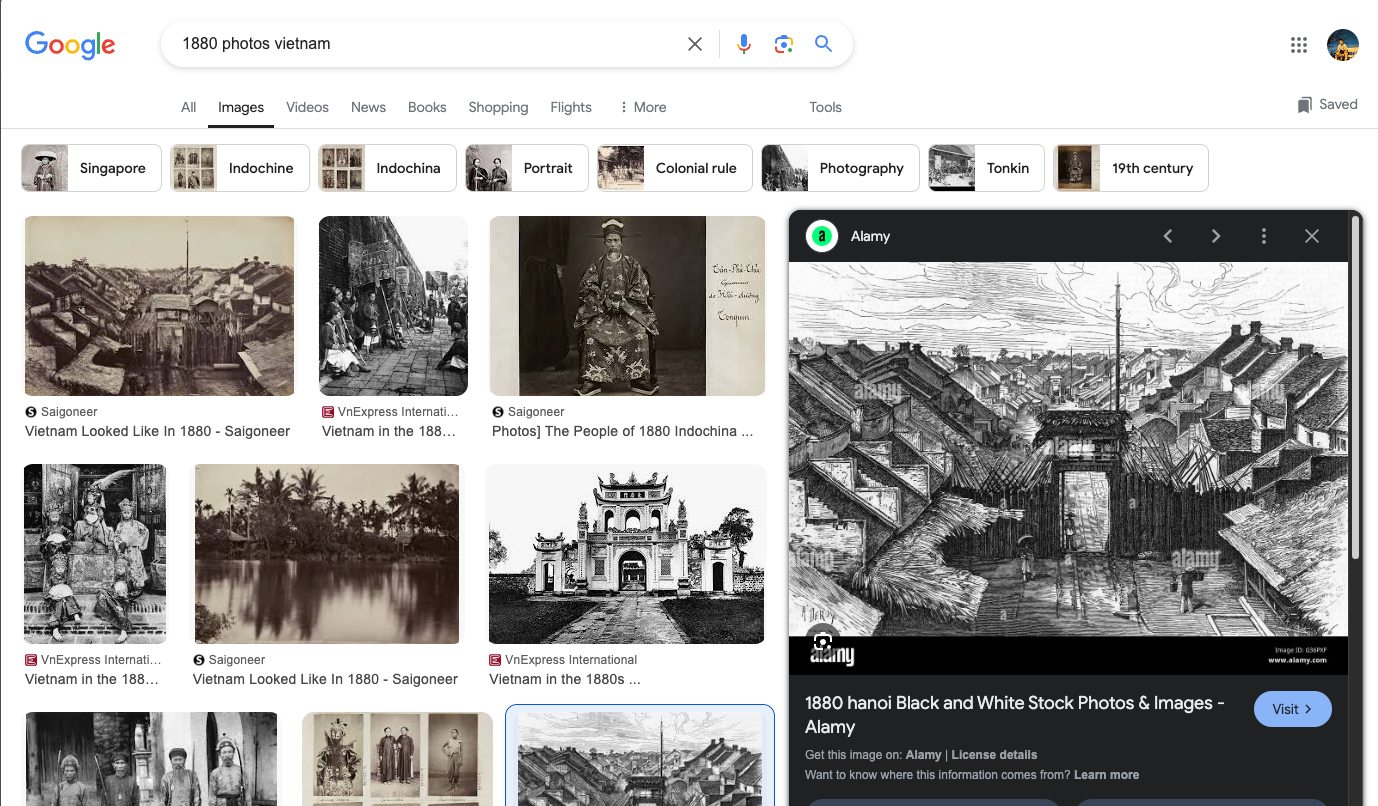Open the '1880 hanoi Black and White Stock Photos' title
Viewport: 1378px width, 806px height.
tap(1015, 715)
